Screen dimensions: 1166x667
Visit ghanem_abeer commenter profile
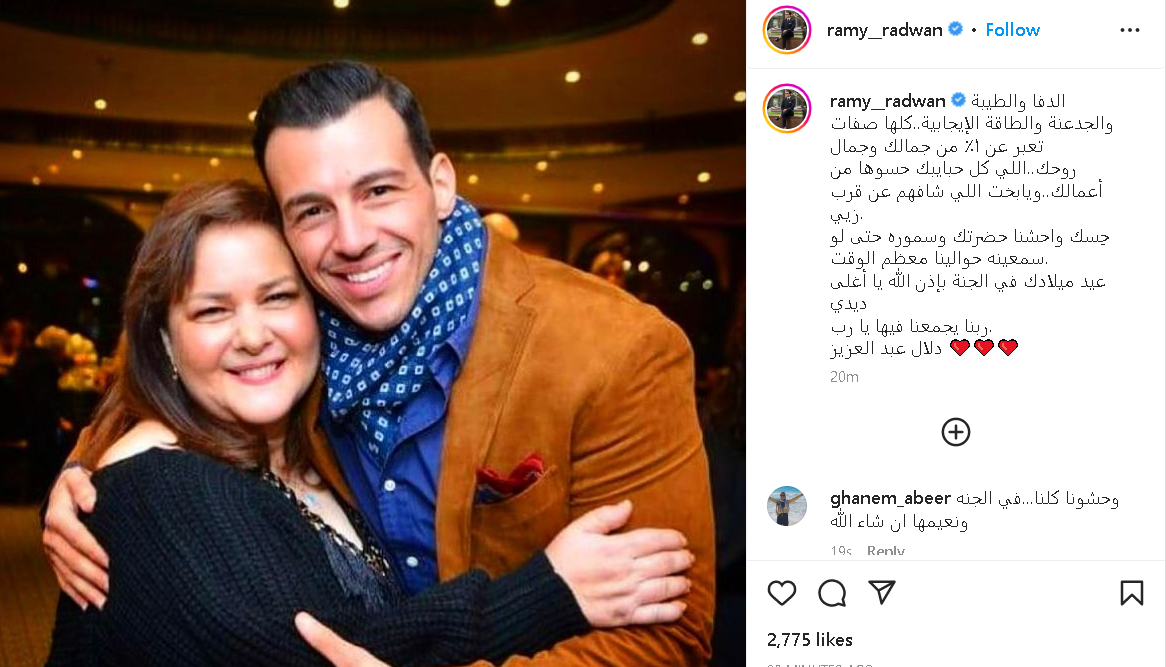[890, 497]
